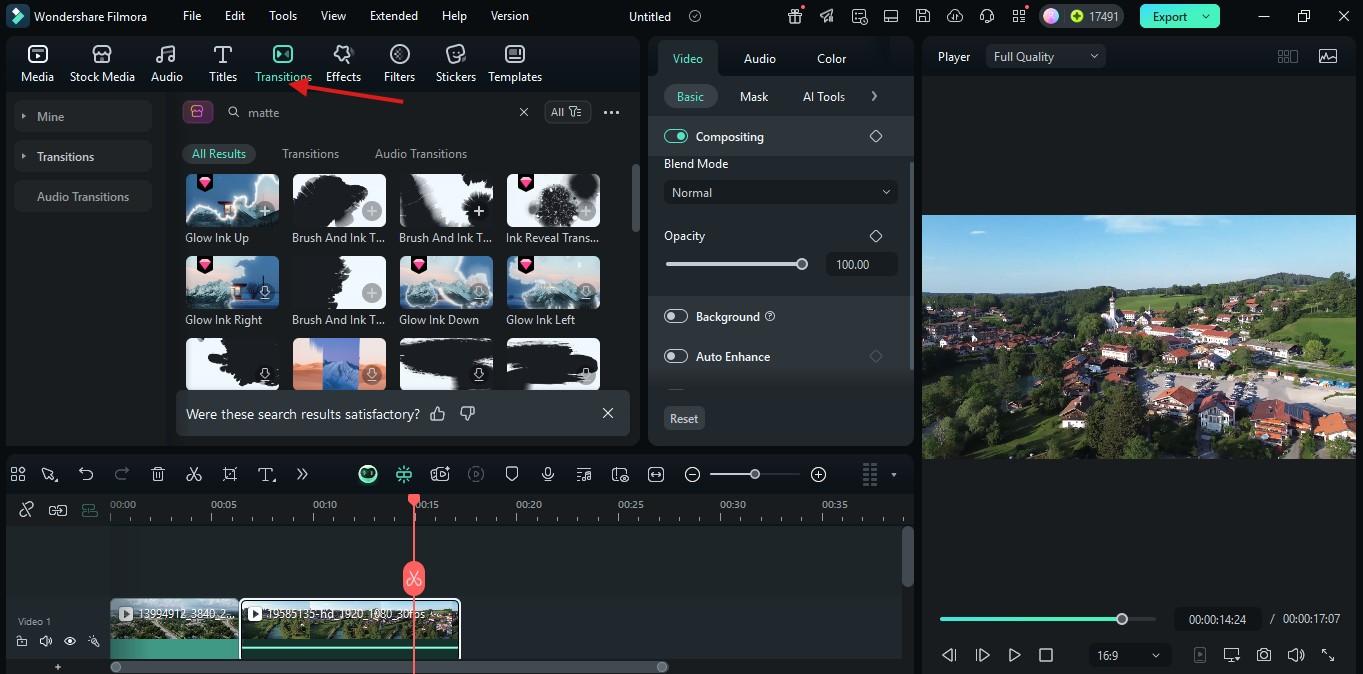Open the Stickers tab

pyautogui.click(x=455, y=63)
